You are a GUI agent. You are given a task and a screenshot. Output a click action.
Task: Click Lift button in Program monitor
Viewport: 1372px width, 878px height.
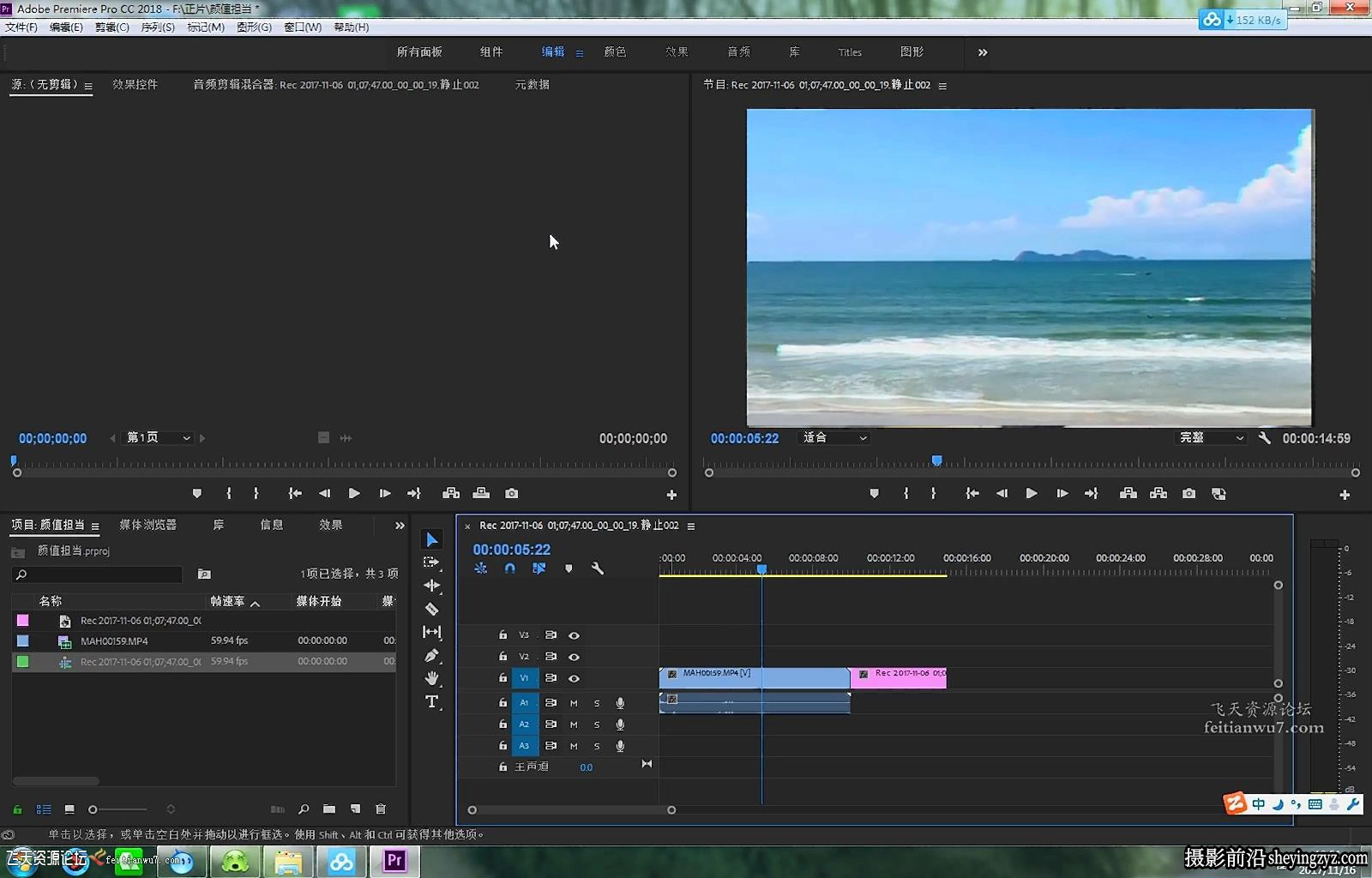point(1128,494)
